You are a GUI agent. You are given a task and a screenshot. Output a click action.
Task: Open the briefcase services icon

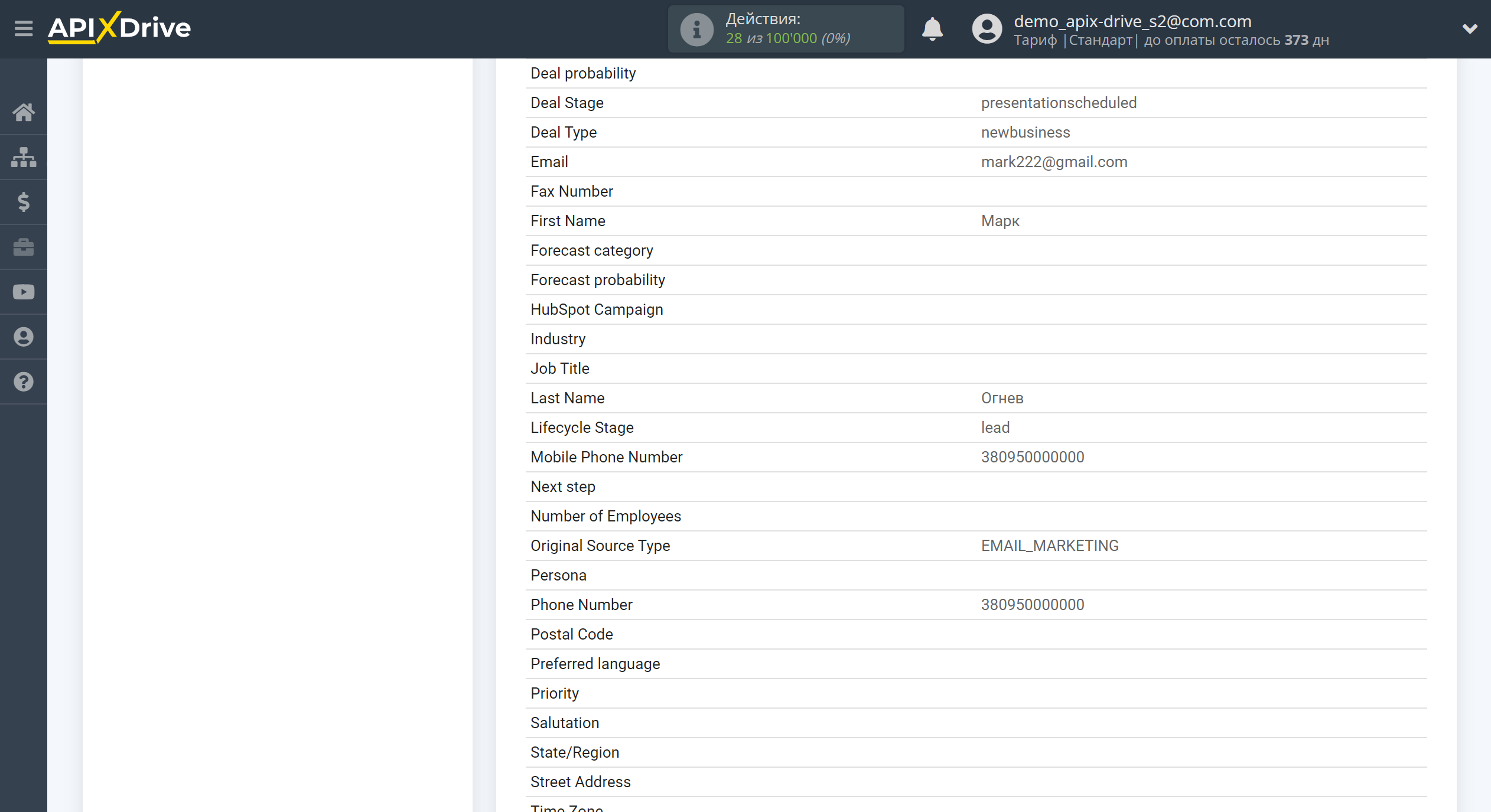(24, 247)
